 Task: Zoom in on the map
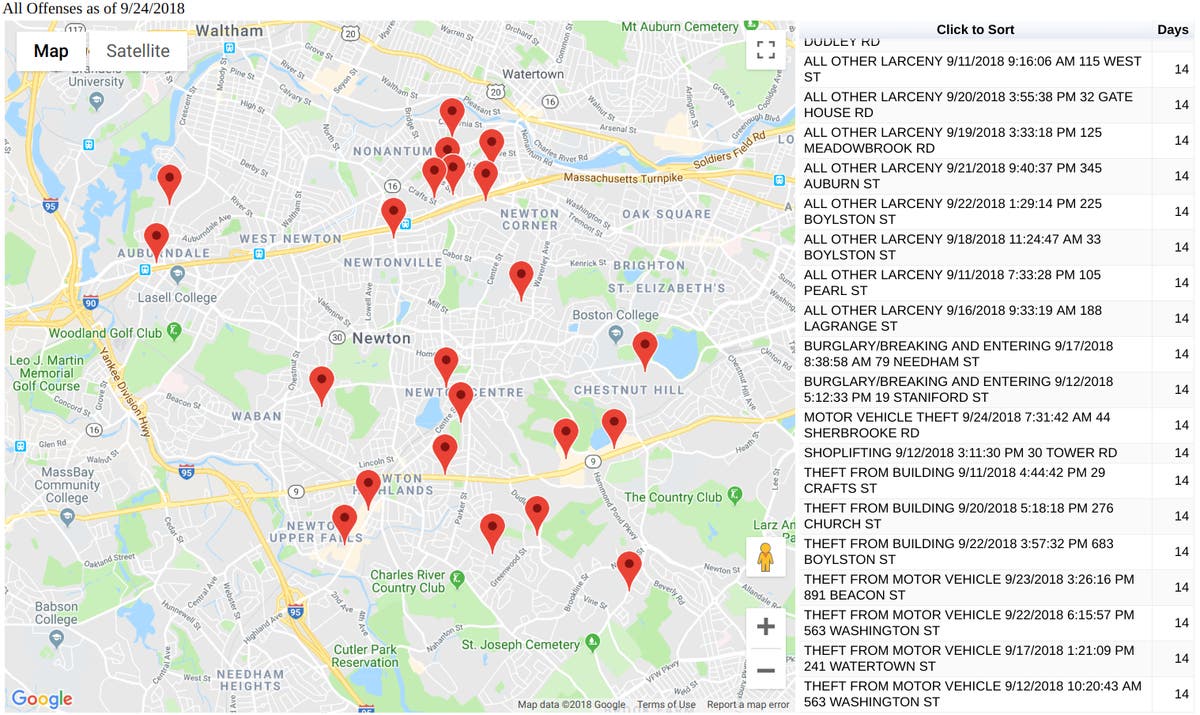point(765,627)
